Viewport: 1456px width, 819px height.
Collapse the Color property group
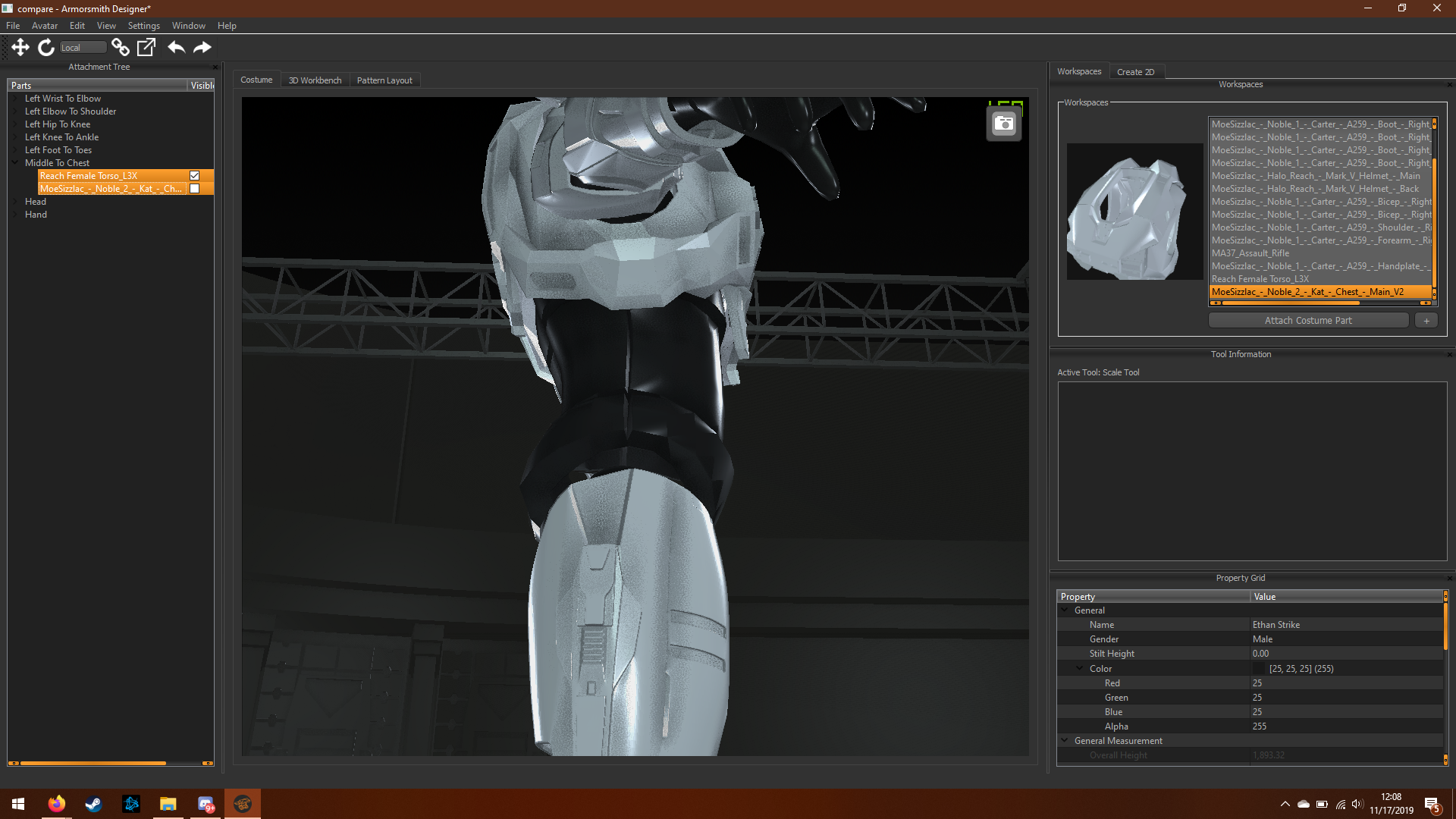pos(1080,668)
